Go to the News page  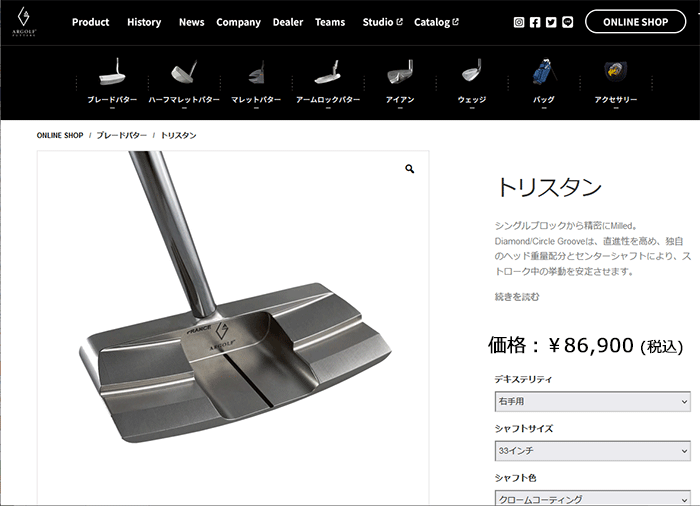192,22
